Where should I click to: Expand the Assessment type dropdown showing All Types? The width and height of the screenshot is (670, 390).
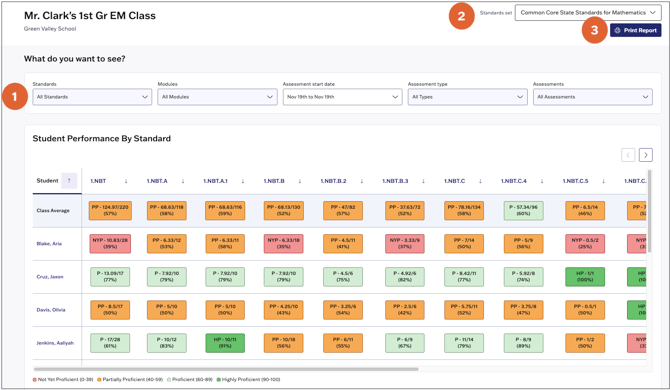(467, 97)
